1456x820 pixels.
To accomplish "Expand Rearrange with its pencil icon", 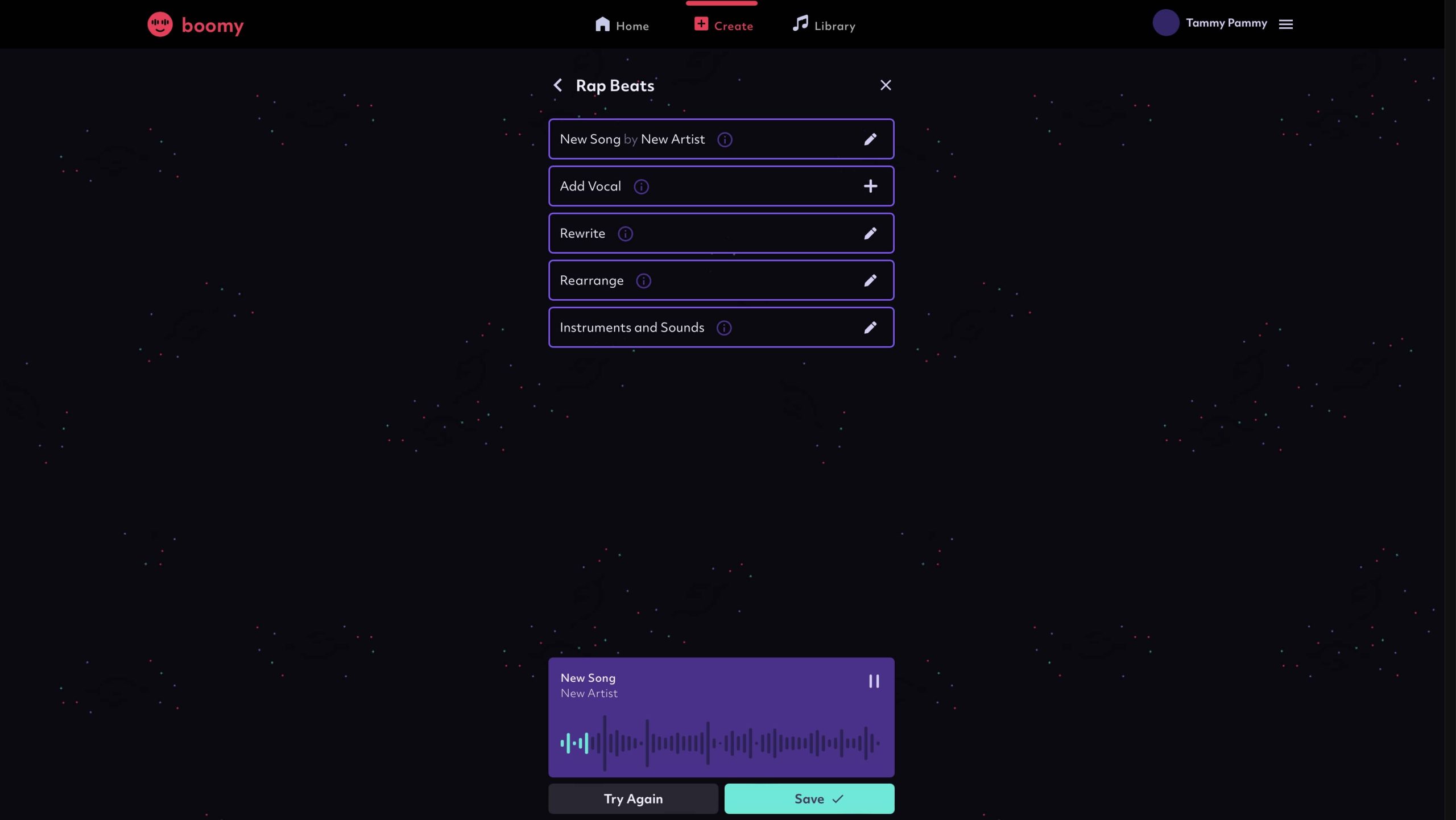I will coord(870,280).
